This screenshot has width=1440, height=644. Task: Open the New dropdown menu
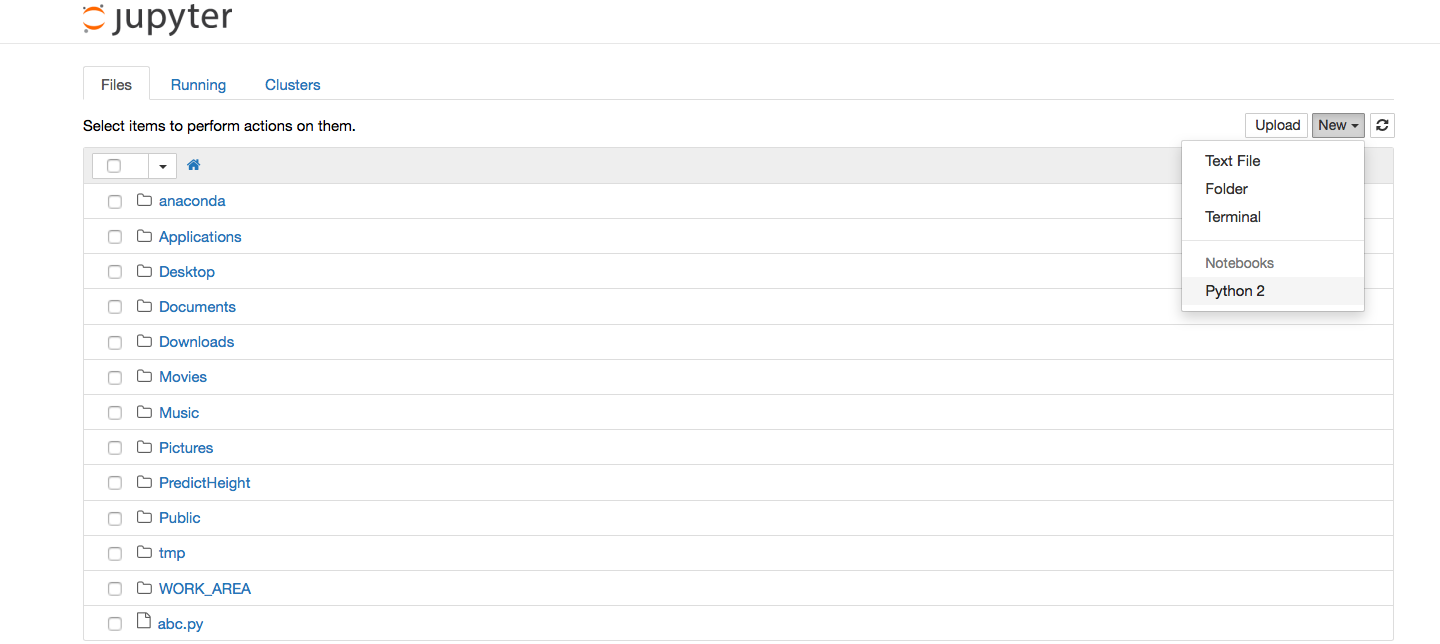tap(1338, 125)
